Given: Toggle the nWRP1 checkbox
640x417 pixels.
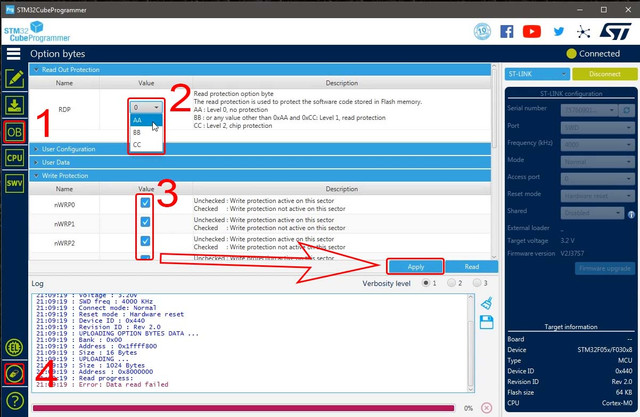Looking at the screenshot, I should pos(145,222).
